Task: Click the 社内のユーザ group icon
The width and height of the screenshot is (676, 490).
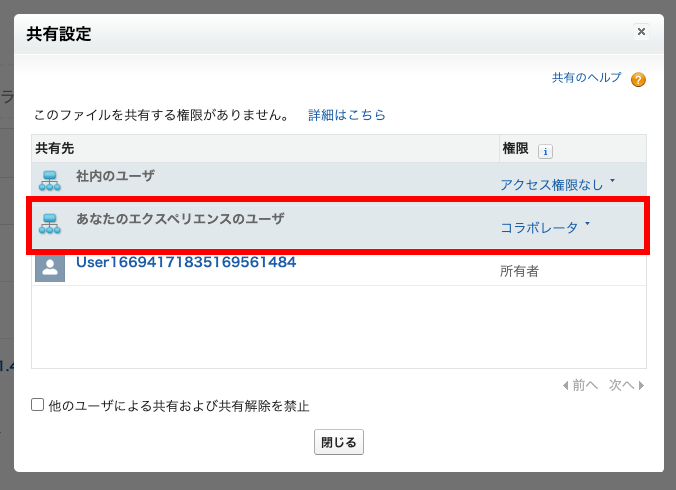Action: point(50,181)
